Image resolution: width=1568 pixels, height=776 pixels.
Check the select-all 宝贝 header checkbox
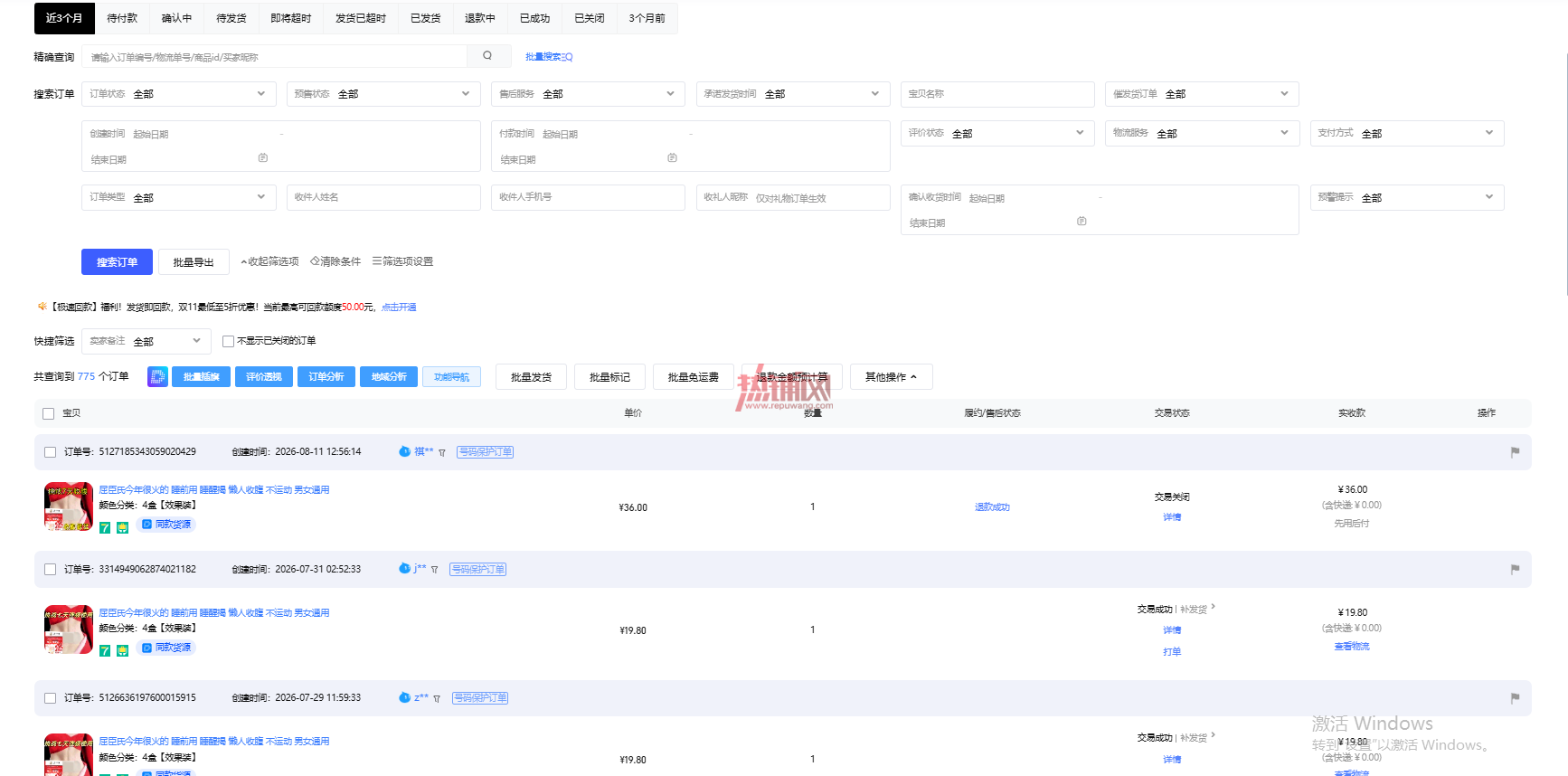(49, 413)
